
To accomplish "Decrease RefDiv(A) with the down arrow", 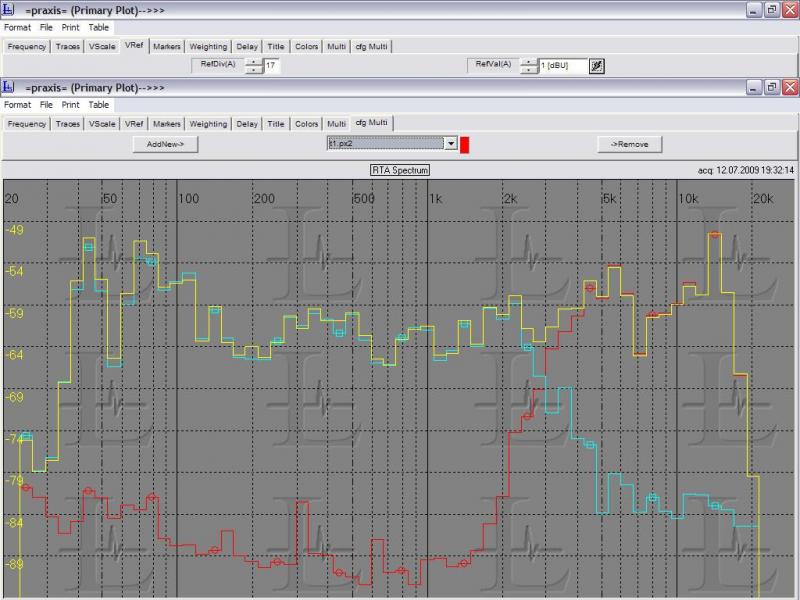I will (254, 69).
